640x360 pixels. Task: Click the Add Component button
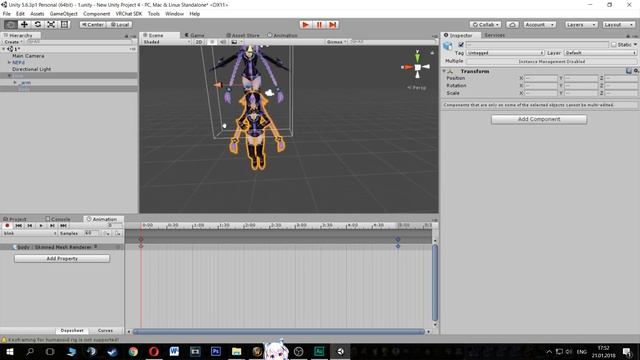coord(539,119)
